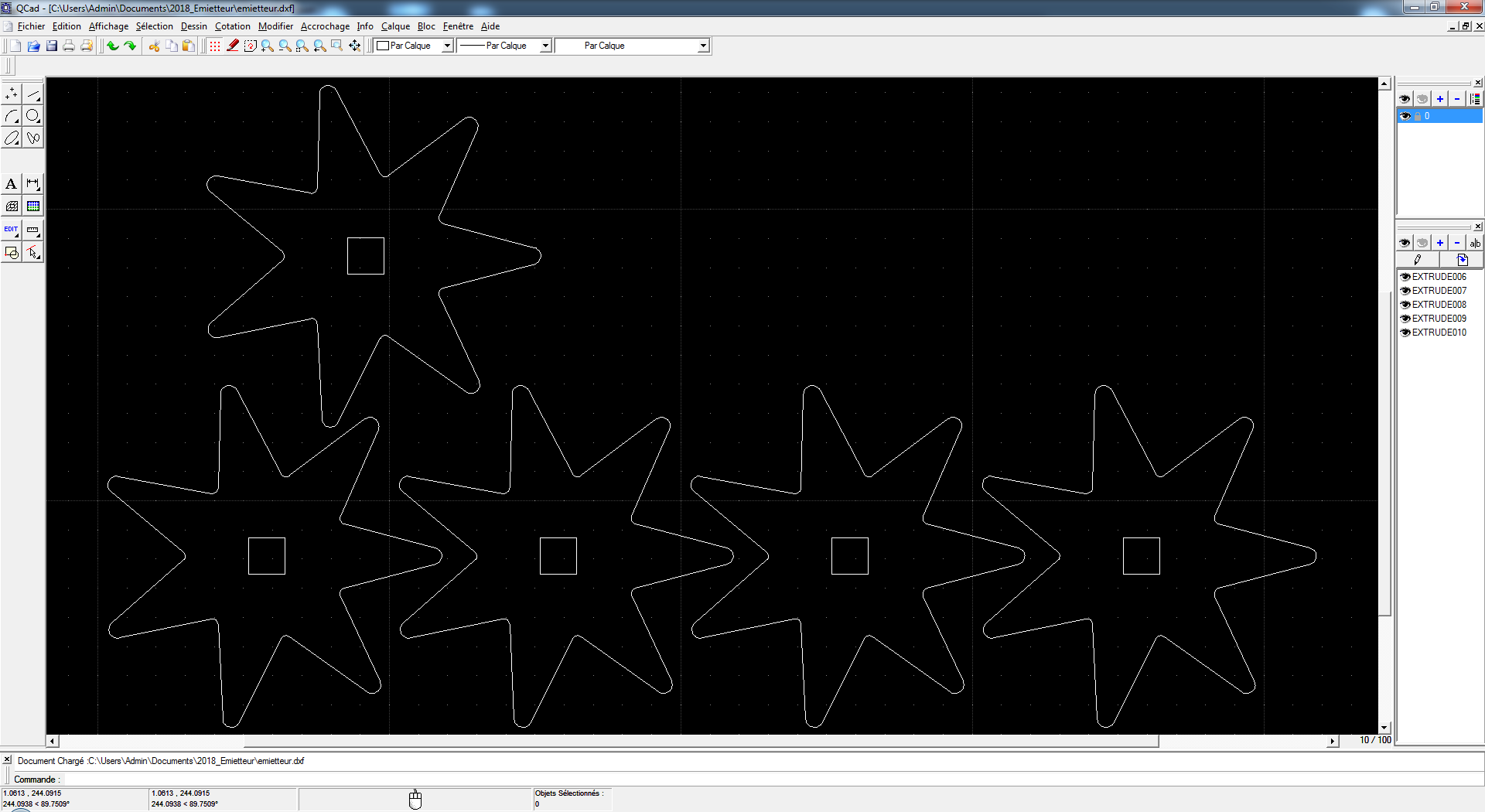Expand the line type Par Calque dropdown
This screenshot has width=1485, height=812.
(x=633, y=46)
